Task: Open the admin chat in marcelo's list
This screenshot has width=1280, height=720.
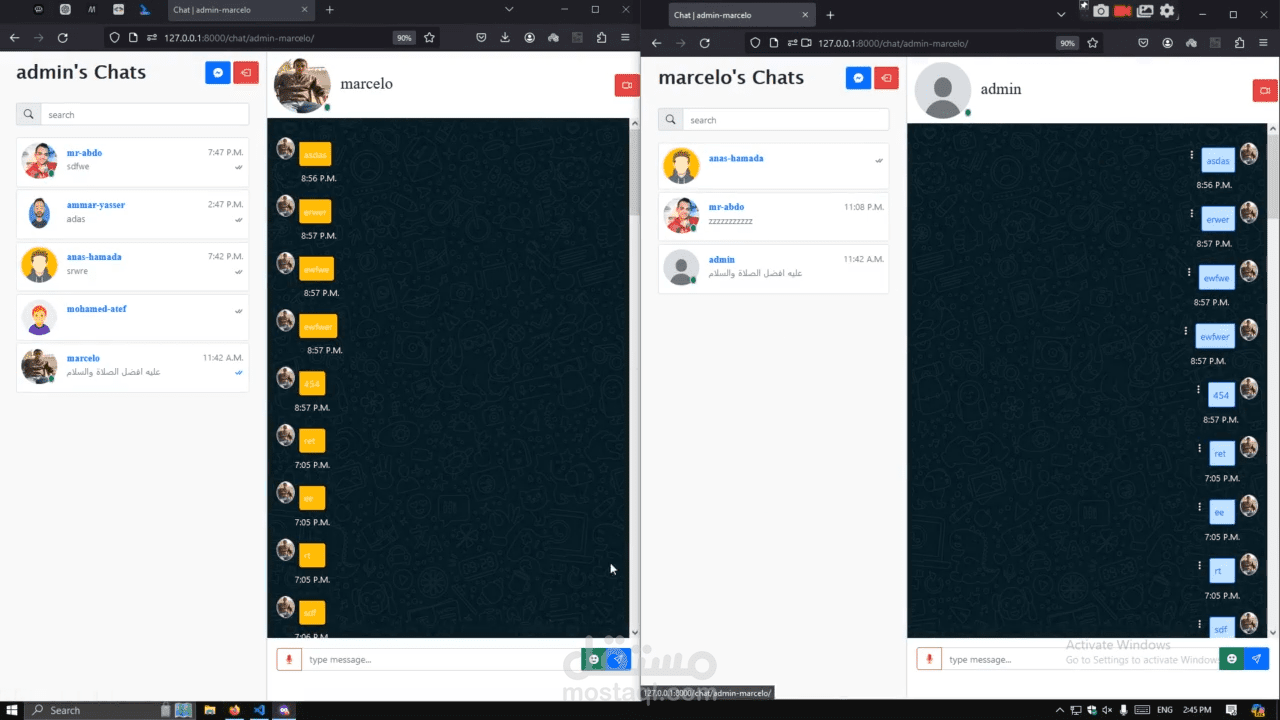Action: tap(773, 268)
